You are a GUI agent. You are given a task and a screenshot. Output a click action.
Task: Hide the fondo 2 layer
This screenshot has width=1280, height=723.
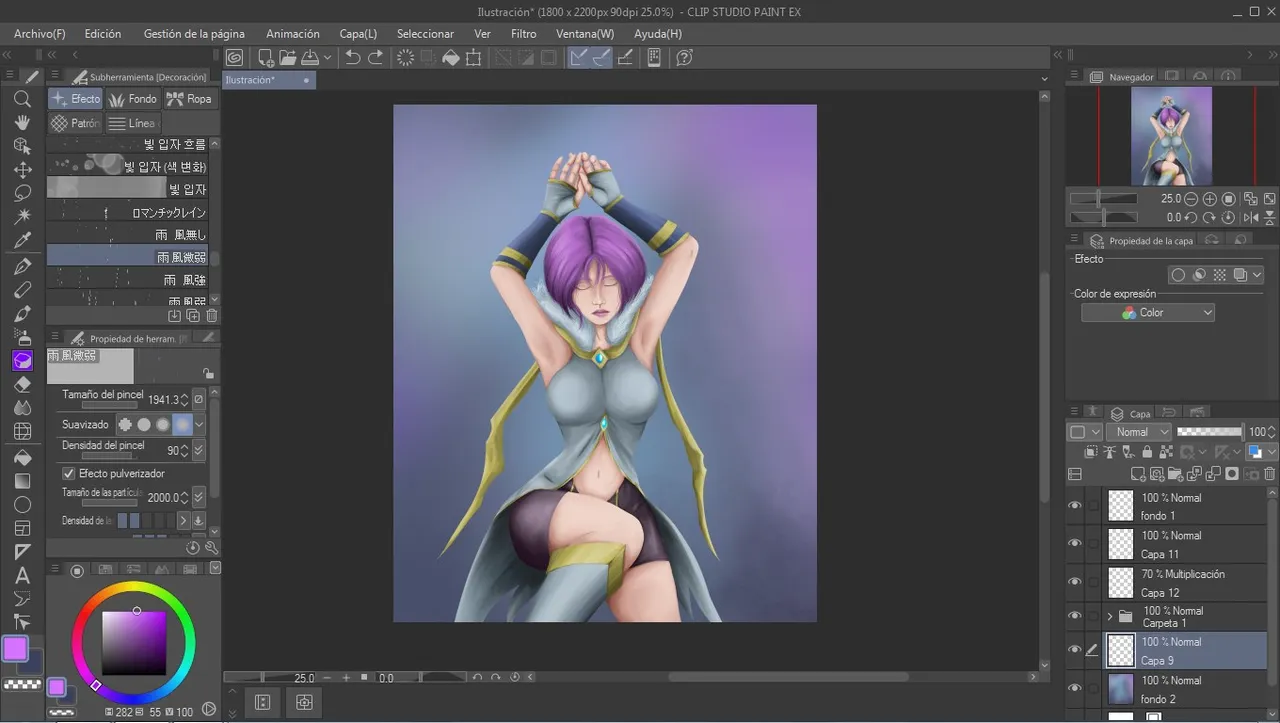1075,688
